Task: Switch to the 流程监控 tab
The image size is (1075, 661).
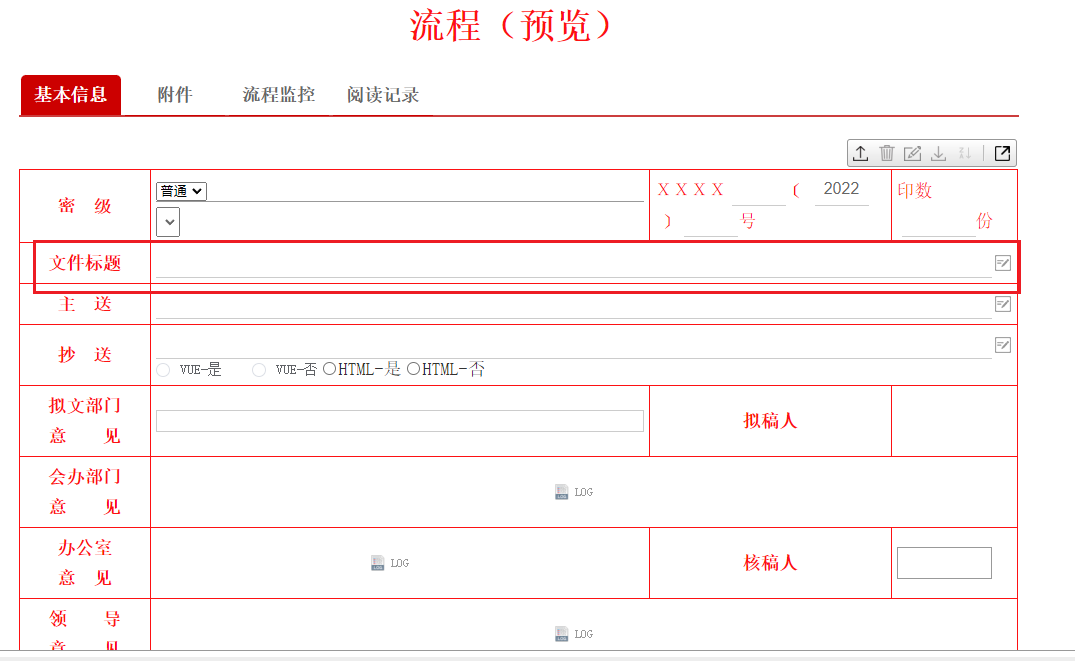Action: [x=279, y=95]
